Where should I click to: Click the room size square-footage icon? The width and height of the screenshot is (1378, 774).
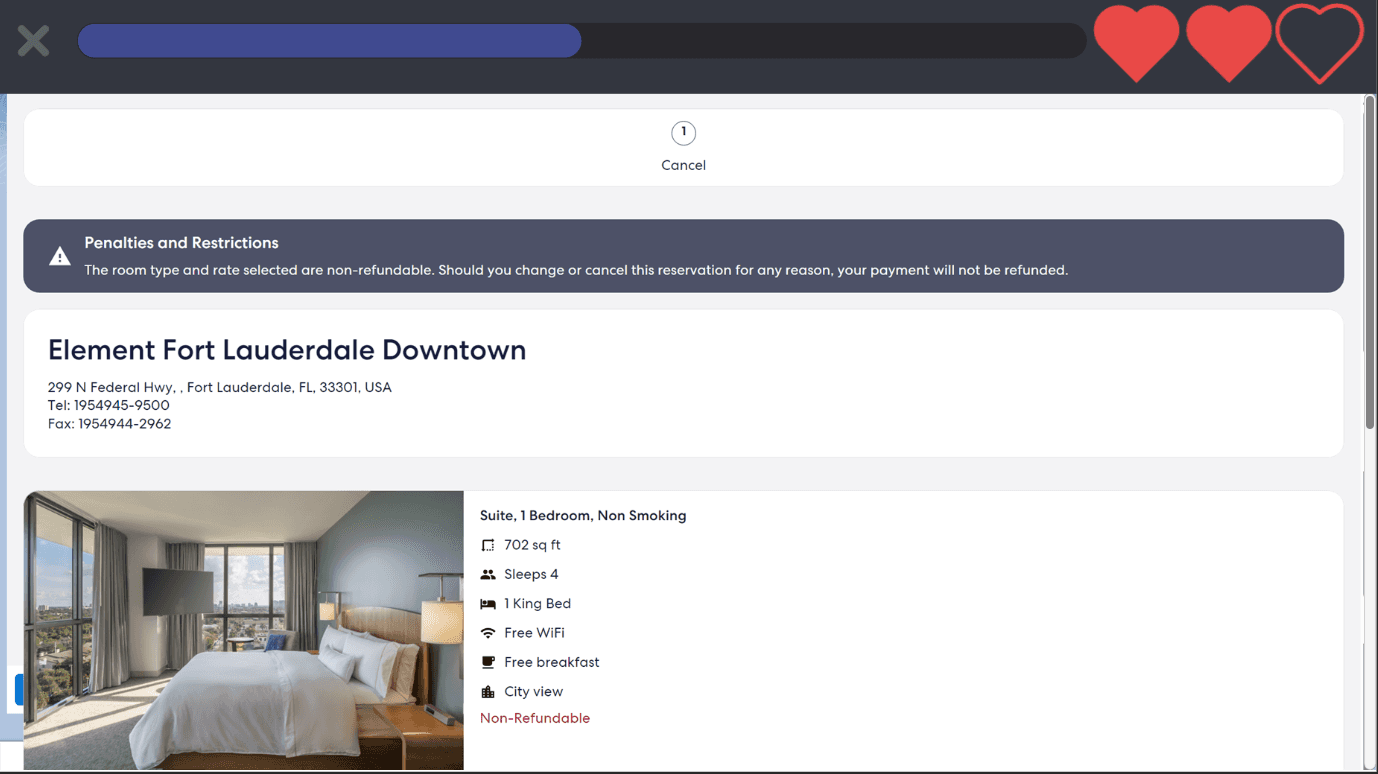488,545
